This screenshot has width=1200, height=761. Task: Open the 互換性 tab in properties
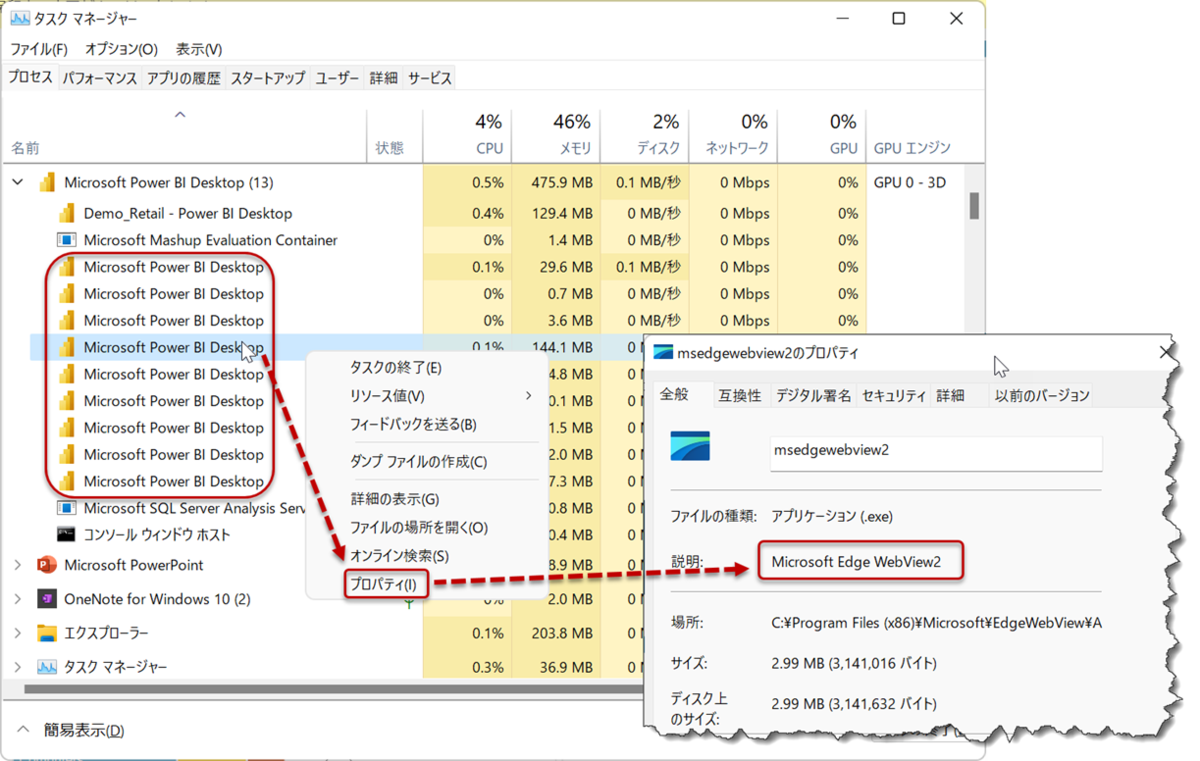pyautogui.click(x=739, y=395)
